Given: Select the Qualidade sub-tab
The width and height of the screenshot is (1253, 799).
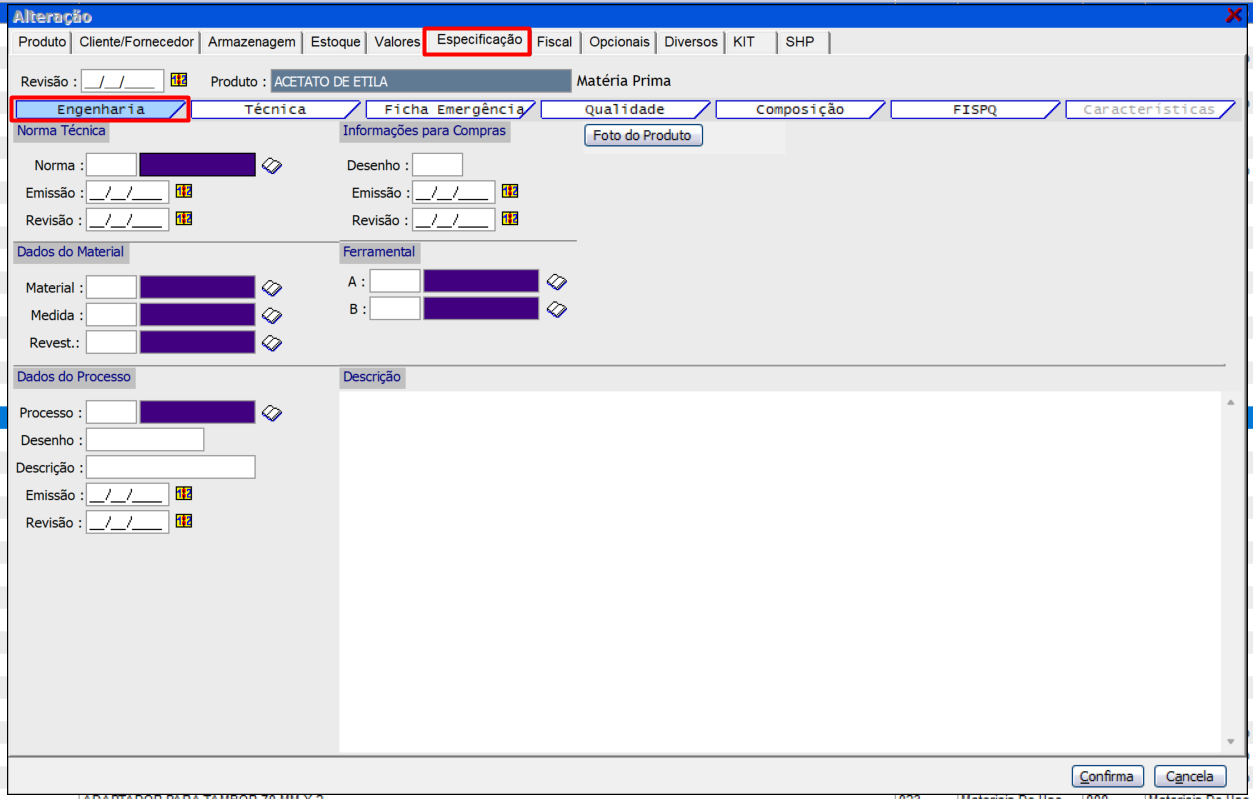Looking at the screenshot, I should pyautogui.click(x=624, y=110).
